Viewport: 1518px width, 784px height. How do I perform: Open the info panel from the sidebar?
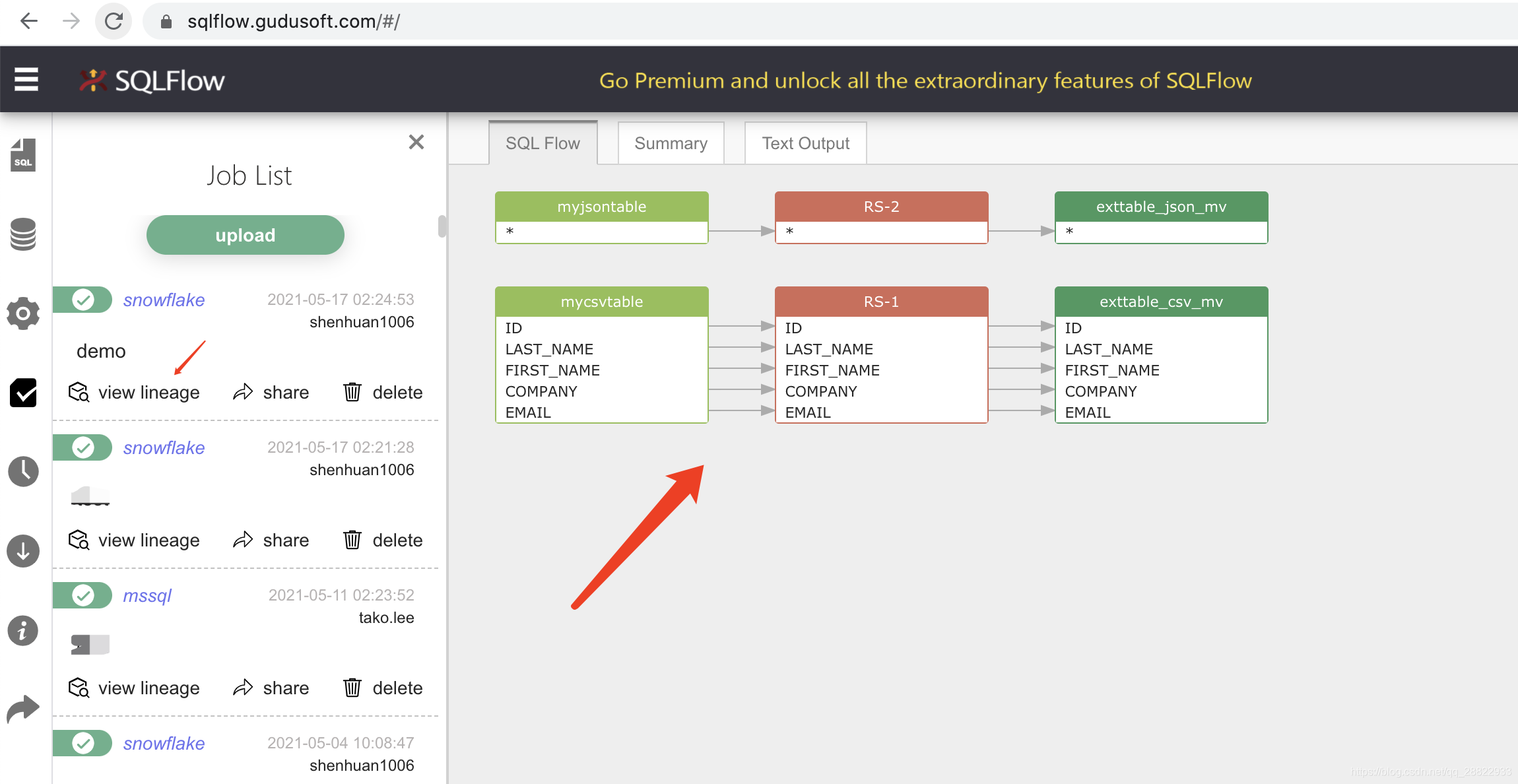coord(23,631)
